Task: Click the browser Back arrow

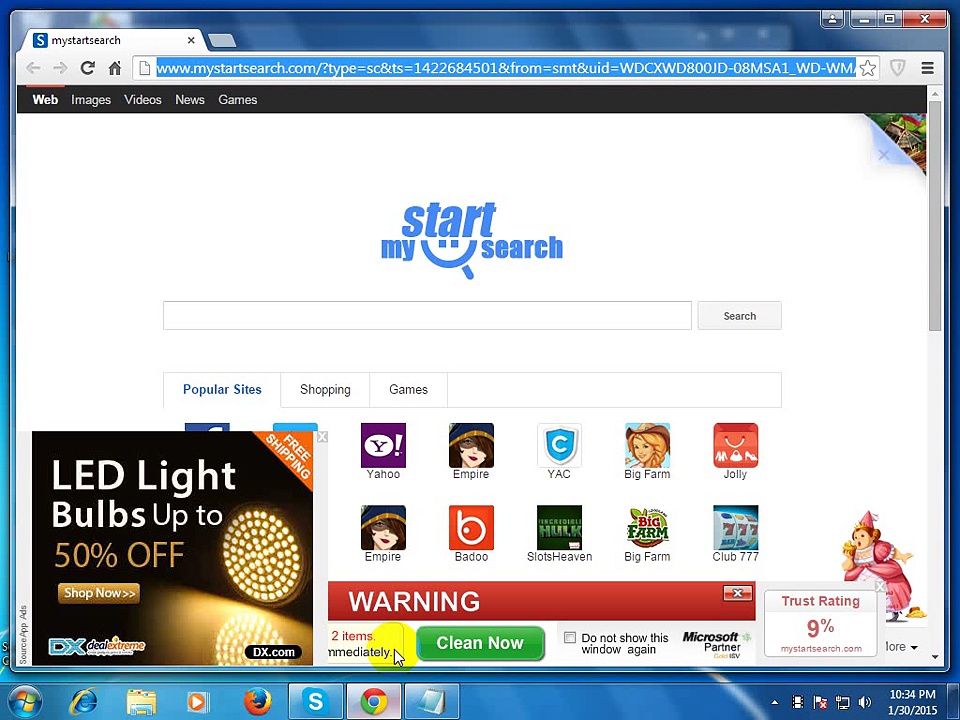Action: [x=32, y=68]
